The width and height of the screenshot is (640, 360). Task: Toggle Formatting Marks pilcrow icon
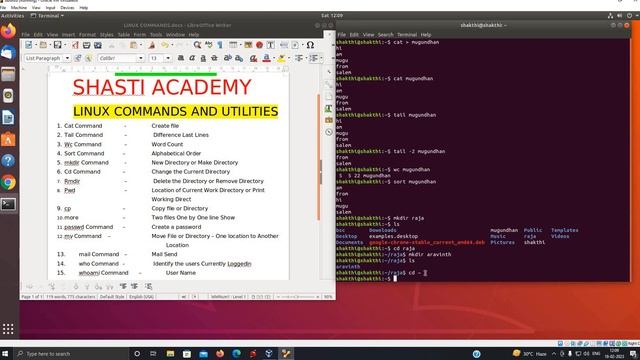pos(220,45)
